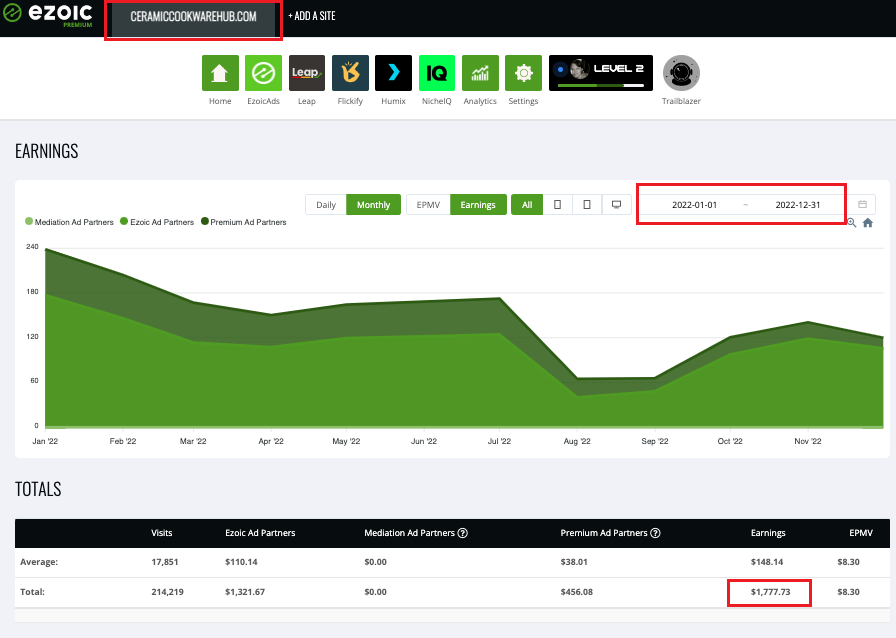This screenshot has height=638, width=896.
Task: Toggle the Ezoic Ad Partners legend series
Action: pos(157,222)
